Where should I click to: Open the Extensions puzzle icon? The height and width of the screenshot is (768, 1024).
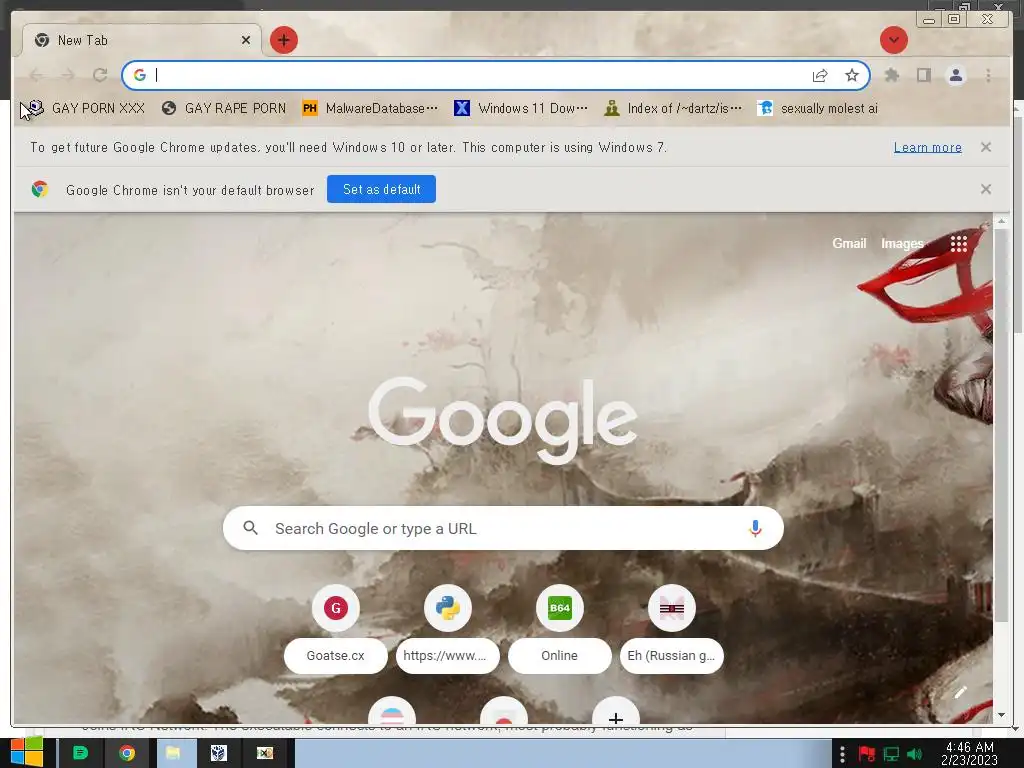point(891,75)
